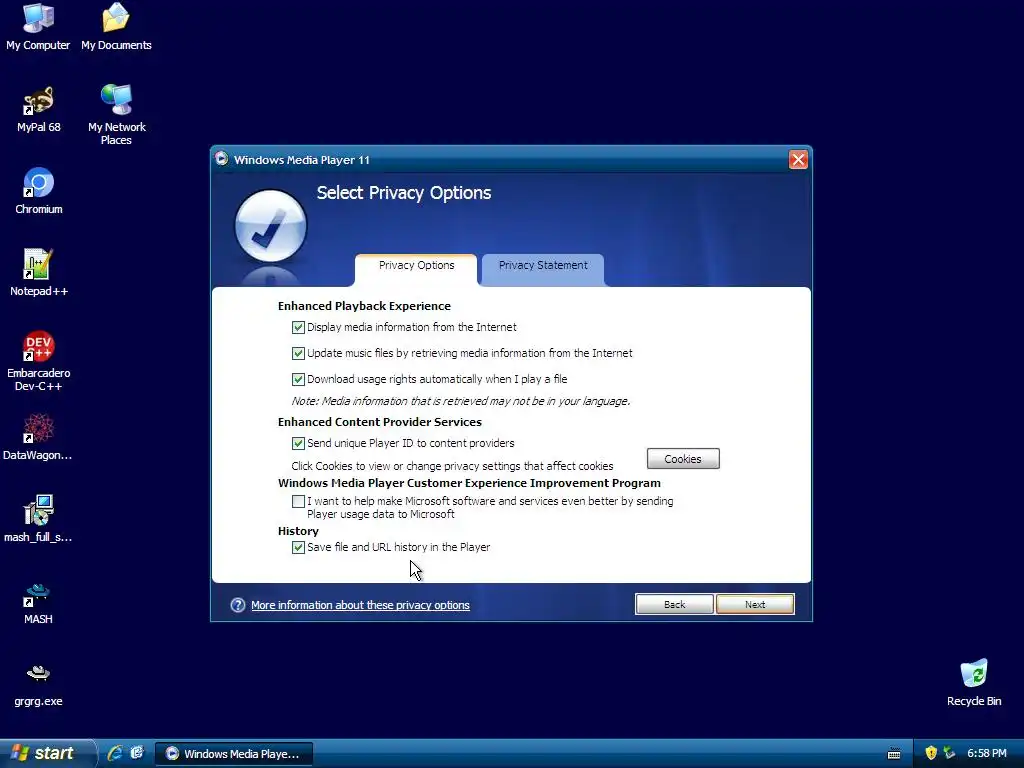Screen dimensions: 1024x768
Task: Select MASH desktop shortcut
Action: [38, 601]
